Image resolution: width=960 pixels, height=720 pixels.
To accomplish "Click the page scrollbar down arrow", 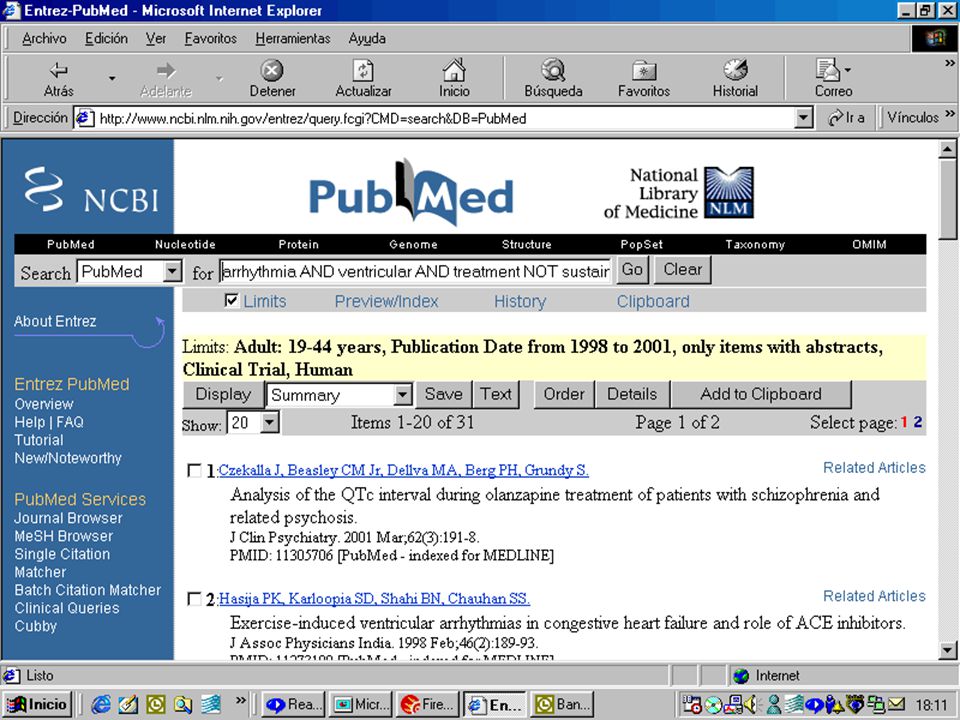I will click(947, 650).
